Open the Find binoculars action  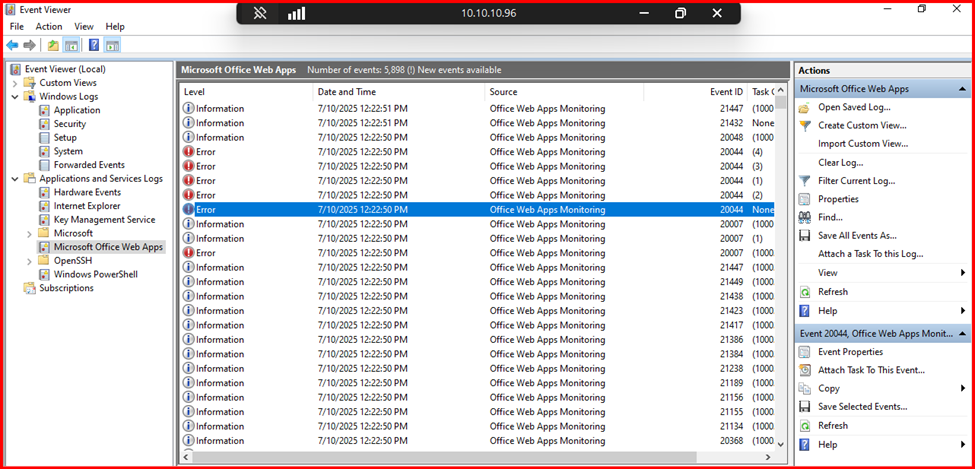coord(805,217)
